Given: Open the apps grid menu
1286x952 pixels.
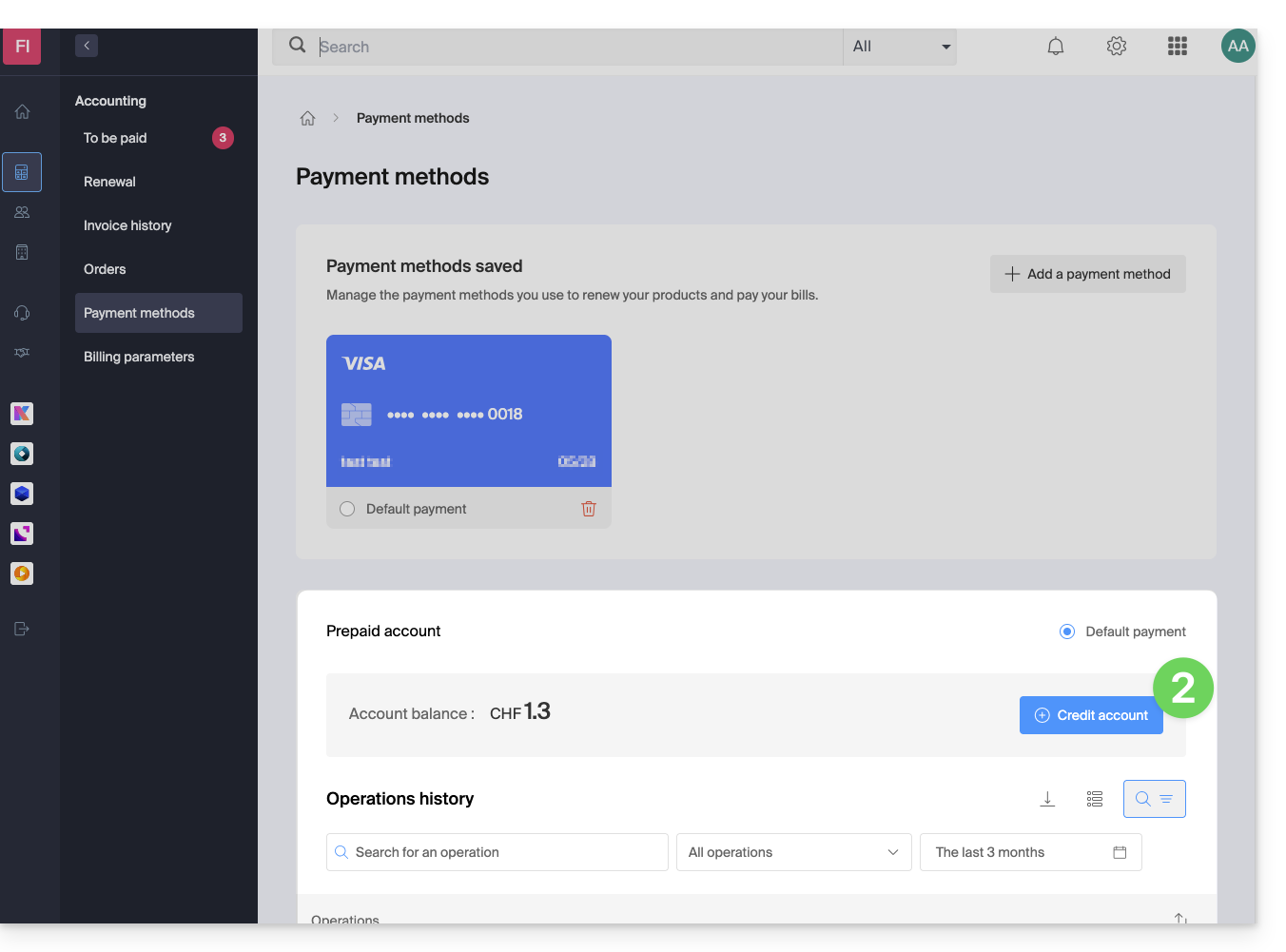Looking at the screenshot, I should pos(1177,47).
